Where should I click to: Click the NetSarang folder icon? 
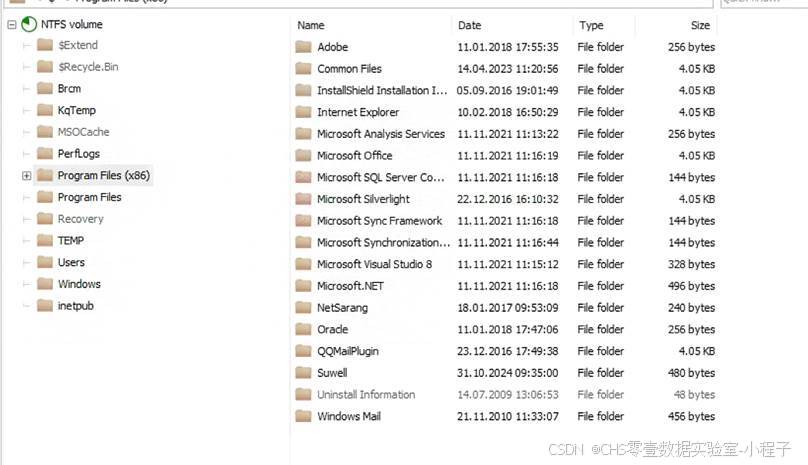[304, 307]
